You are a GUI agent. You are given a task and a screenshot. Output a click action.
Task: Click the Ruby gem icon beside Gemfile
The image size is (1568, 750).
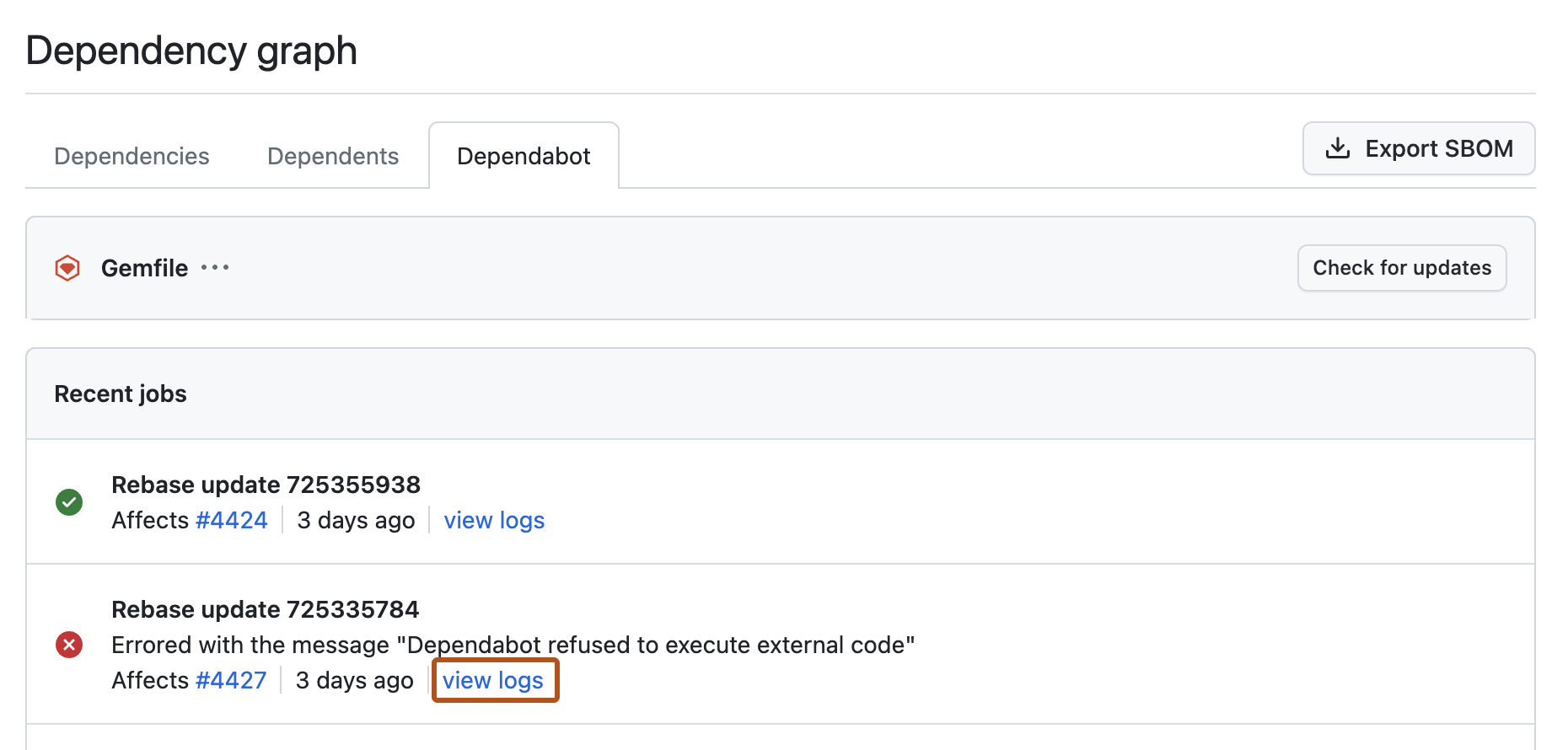tap(67, 268)
